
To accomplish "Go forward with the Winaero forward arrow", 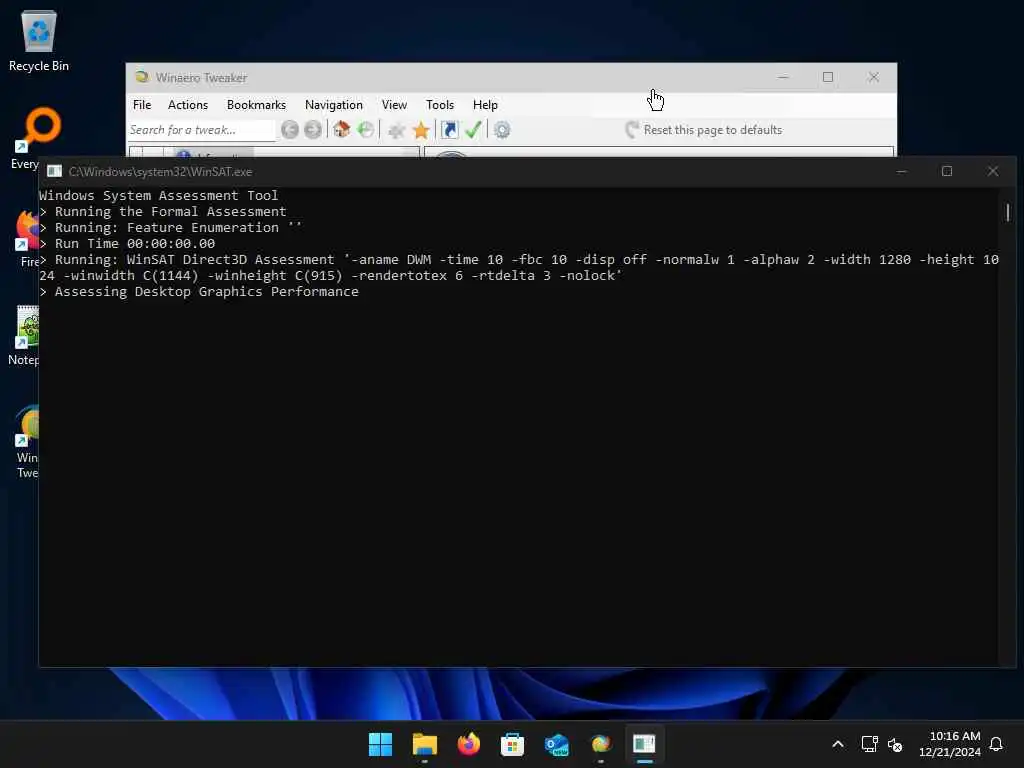I will pos(313,130).
